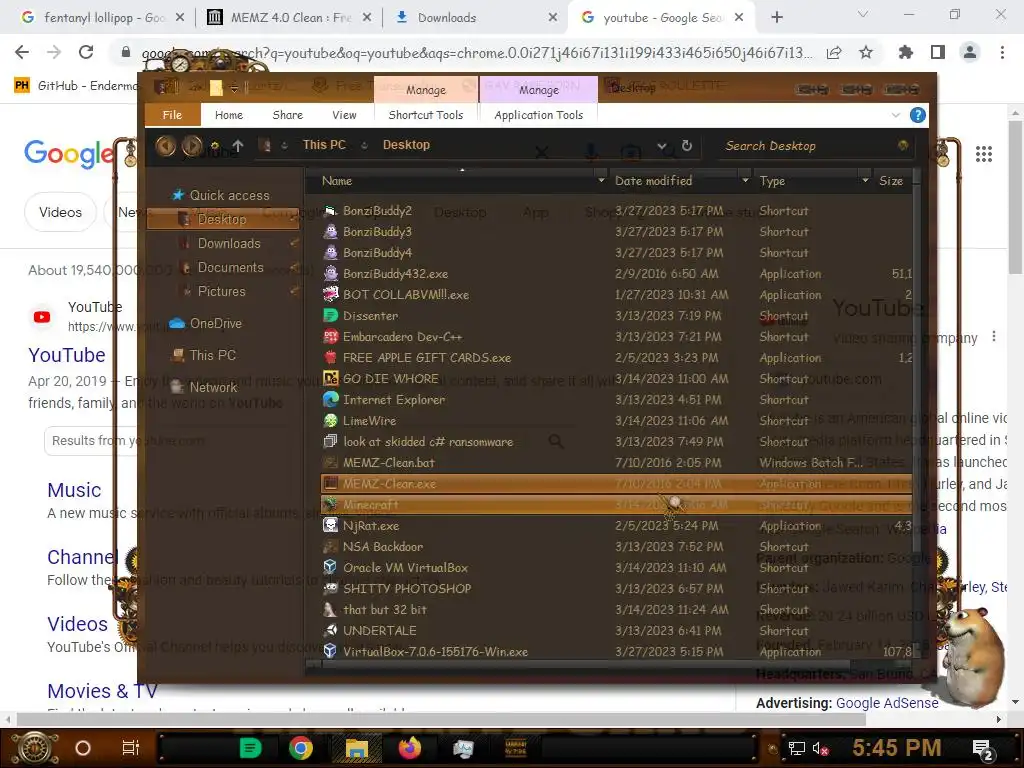Expand This PC breadcrumb chevron in address bar
Image resolution: width=1024 pixels, height=768 pixels.
click(x=364, y=145)
